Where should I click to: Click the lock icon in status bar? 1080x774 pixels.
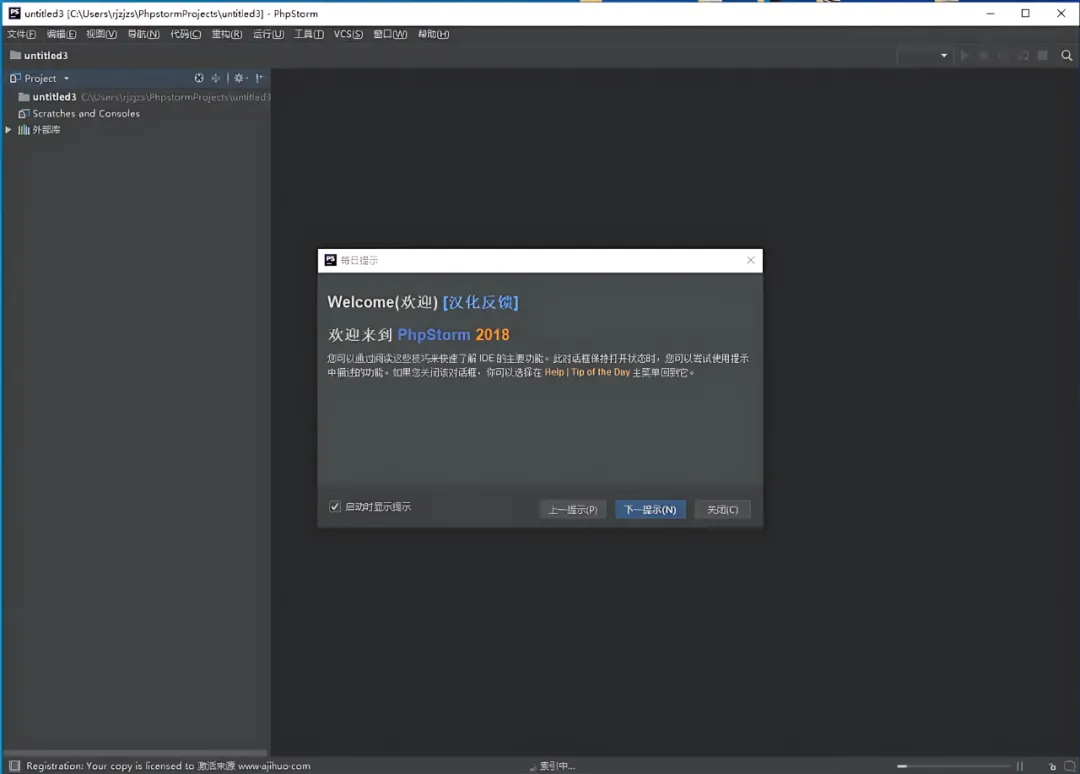(x=1052, y=766)
